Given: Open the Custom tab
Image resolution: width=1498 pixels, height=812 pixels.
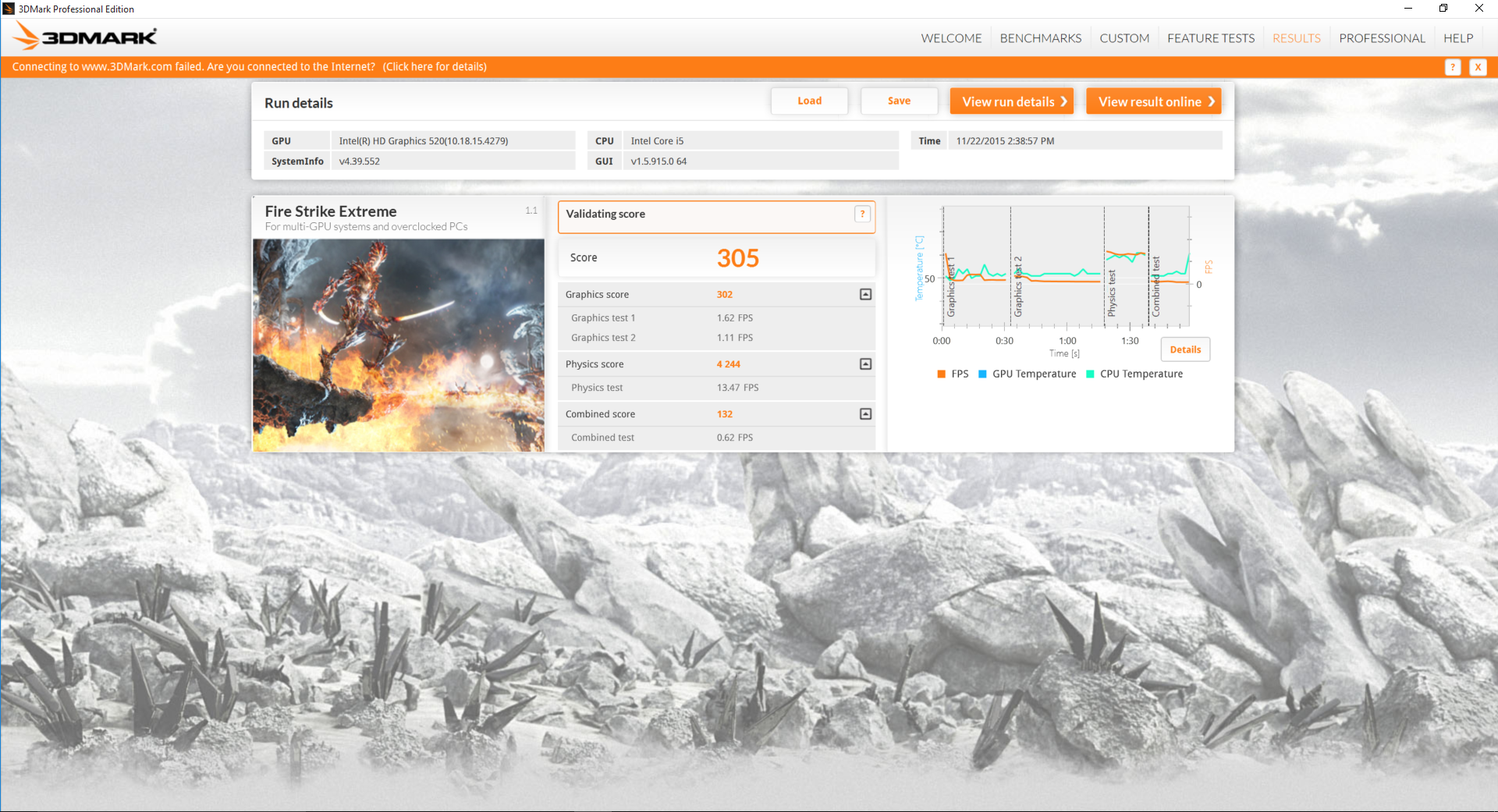Looking at the screenshot, I should point(1124,38).
